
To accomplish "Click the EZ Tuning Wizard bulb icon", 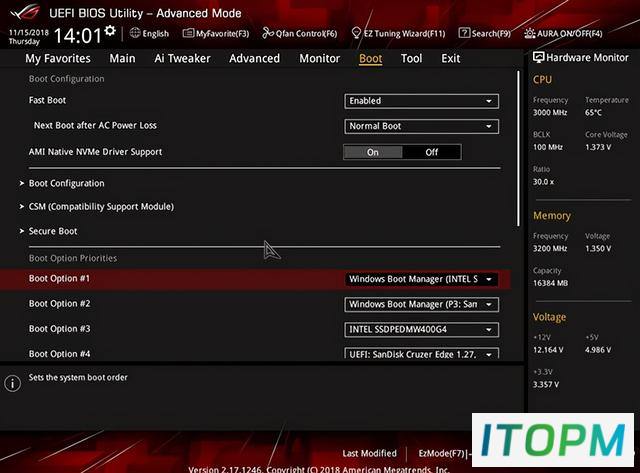I will [x=356, y=33].
